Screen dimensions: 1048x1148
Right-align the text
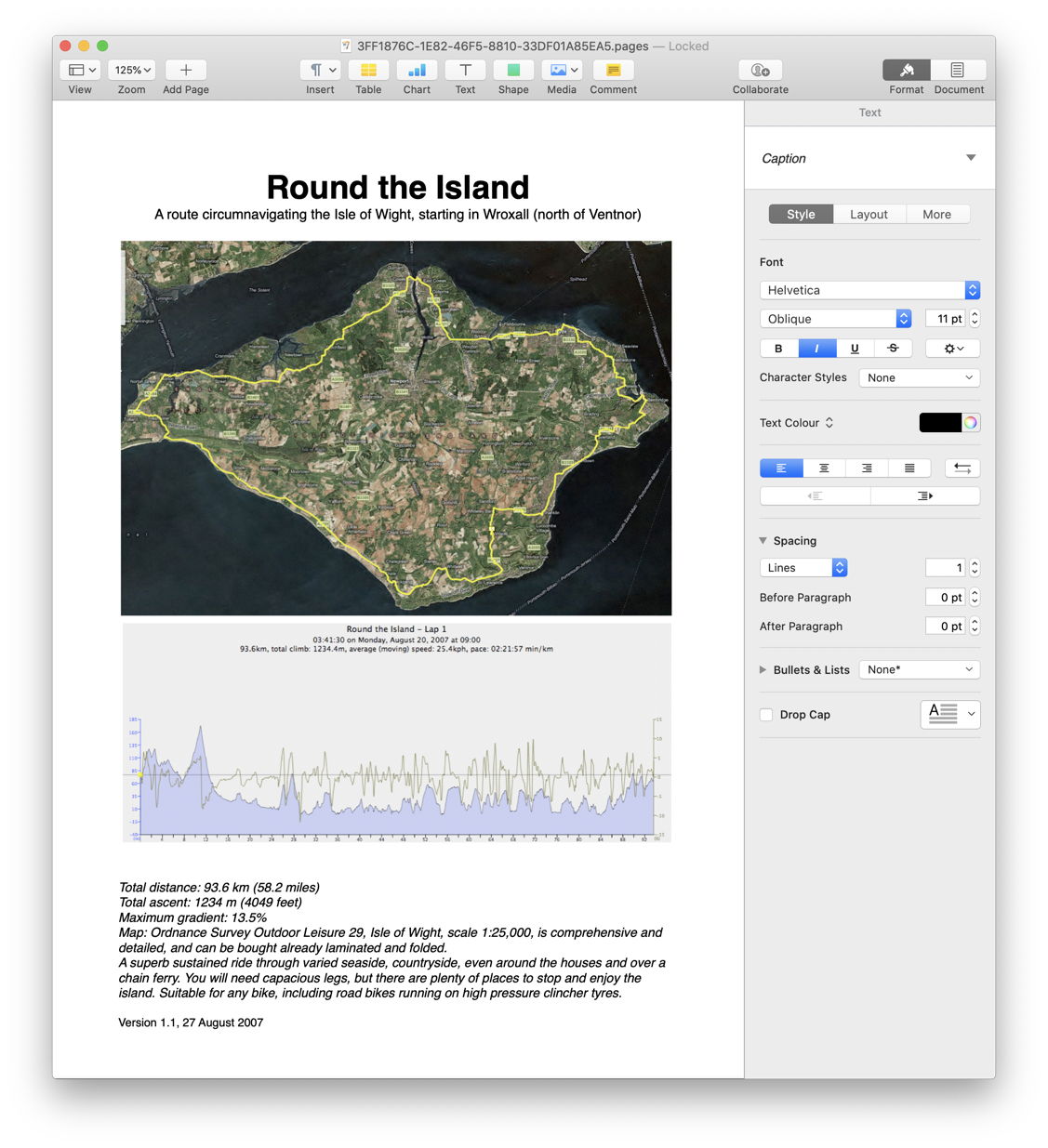(x=867, y=468)
